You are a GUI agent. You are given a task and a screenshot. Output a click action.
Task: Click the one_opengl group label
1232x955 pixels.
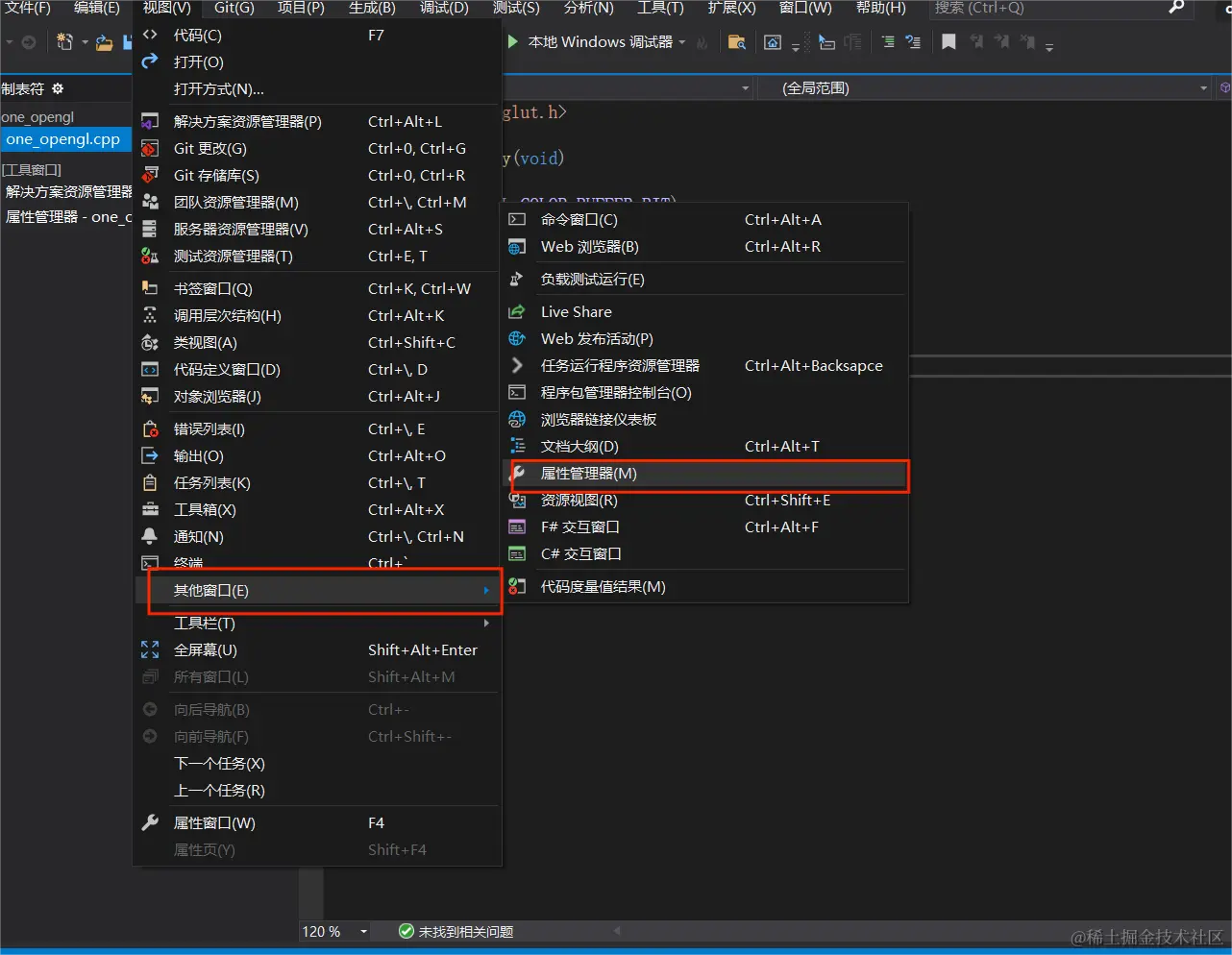pyautogui.click(x=37, y=117)
